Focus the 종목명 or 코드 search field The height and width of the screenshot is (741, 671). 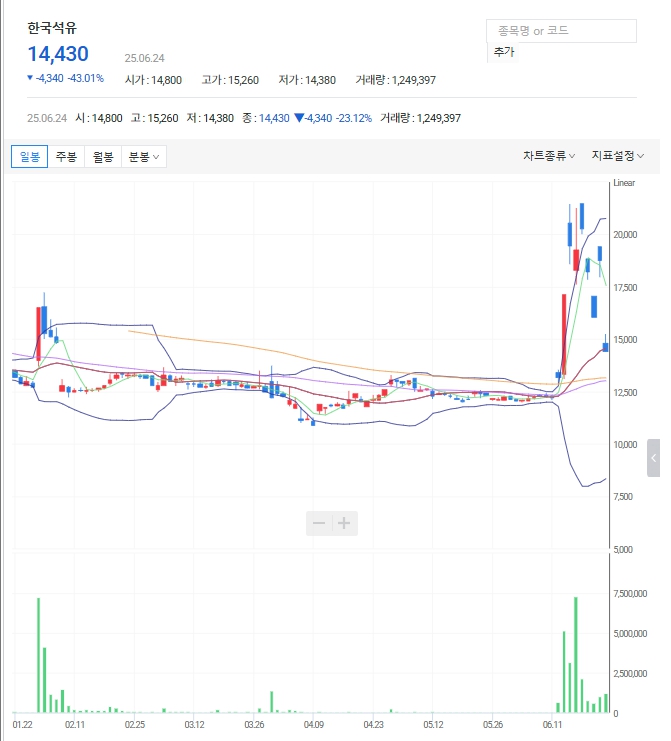[x=561, y=31]
